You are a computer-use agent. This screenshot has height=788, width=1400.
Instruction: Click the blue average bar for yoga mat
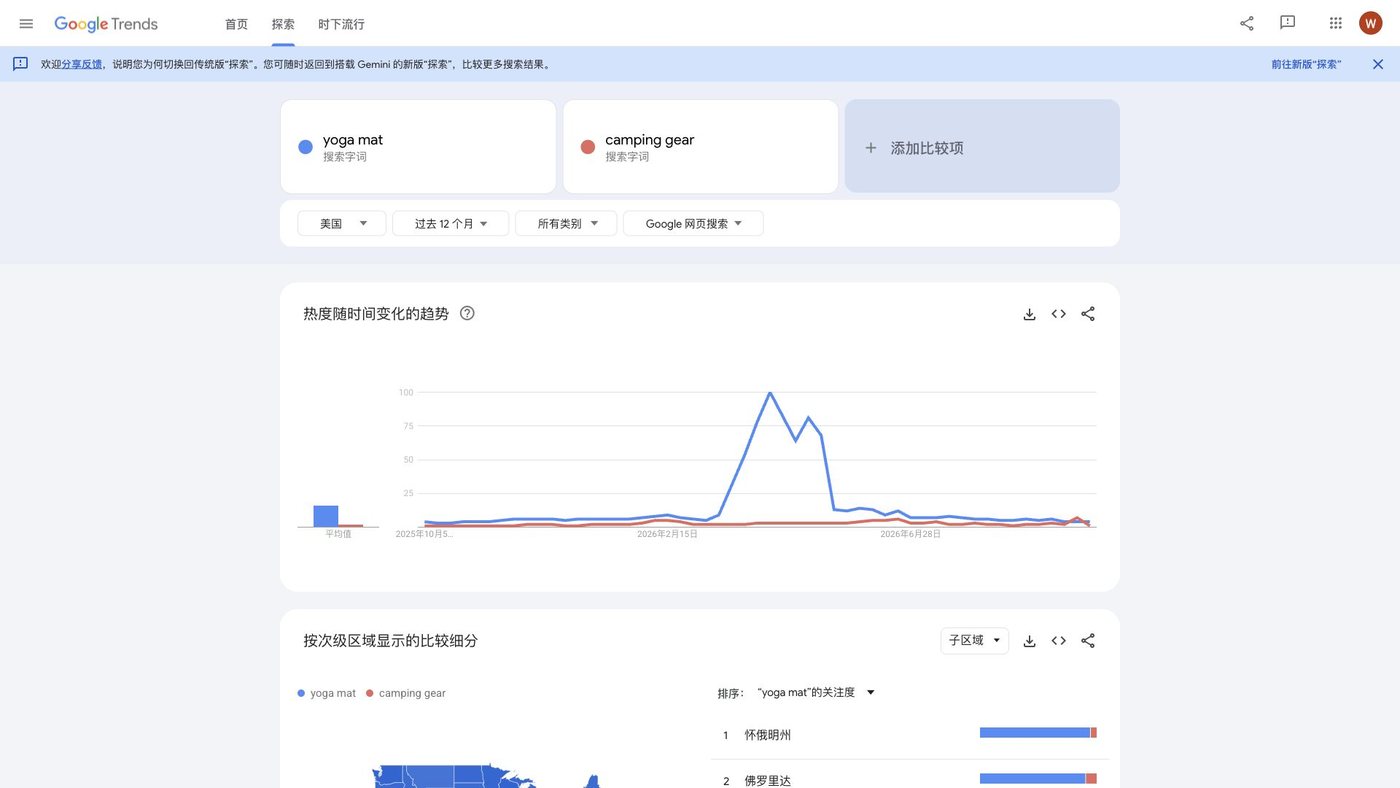pyautogui.click(x=326, y=516)
